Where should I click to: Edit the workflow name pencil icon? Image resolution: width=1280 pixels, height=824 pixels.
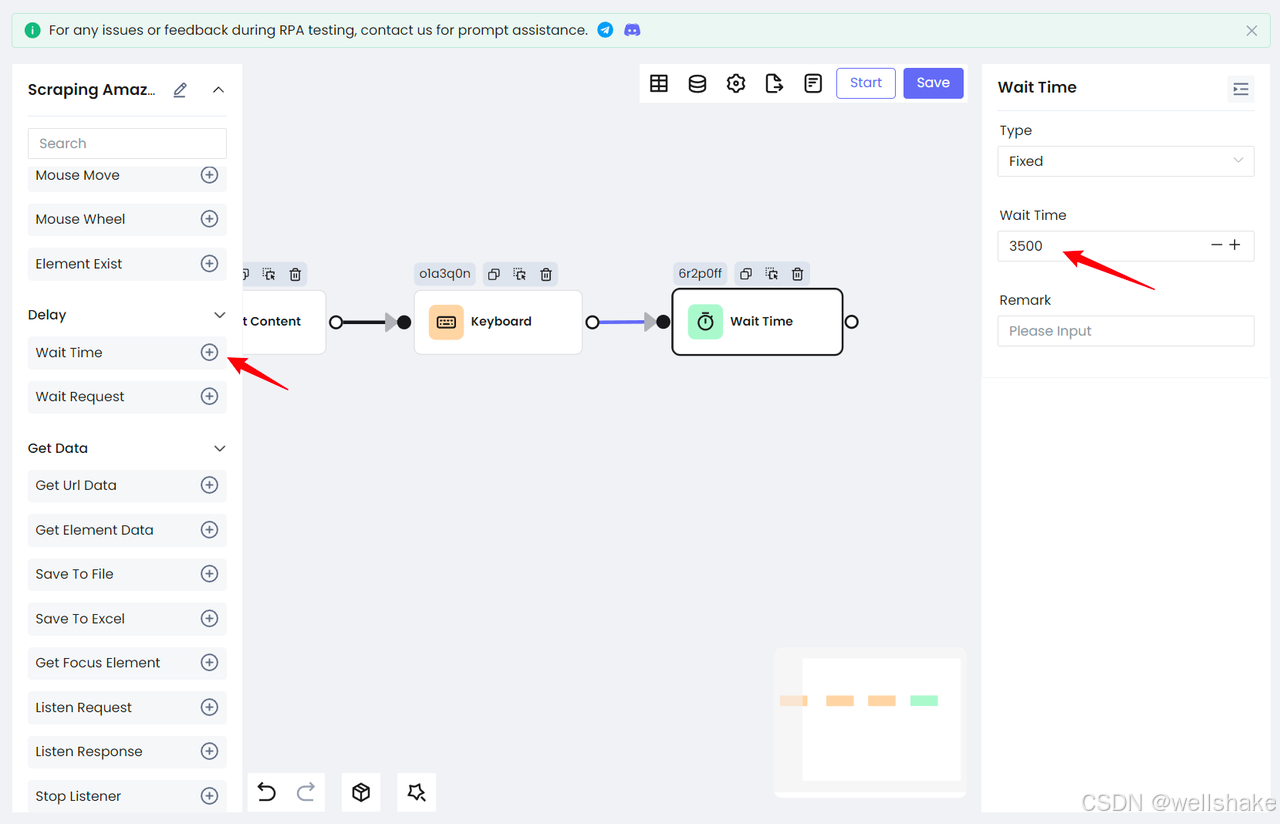click(x=180, y=90)
